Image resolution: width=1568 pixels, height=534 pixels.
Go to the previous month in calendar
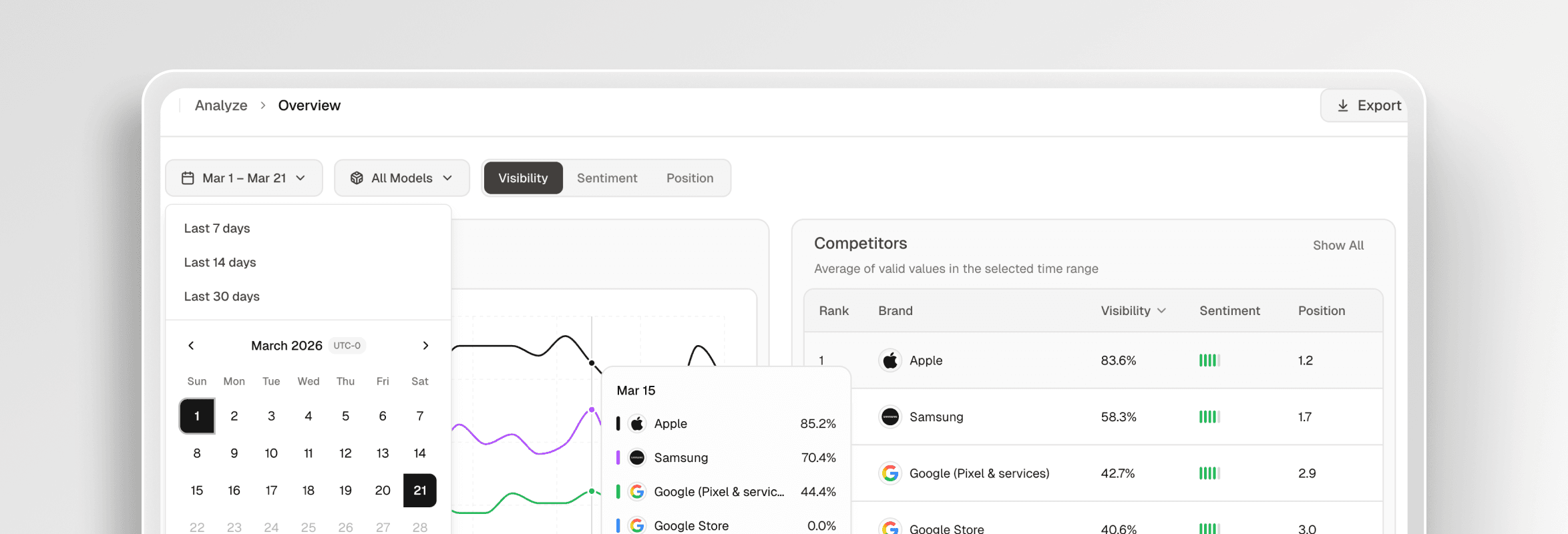(191, 346)
